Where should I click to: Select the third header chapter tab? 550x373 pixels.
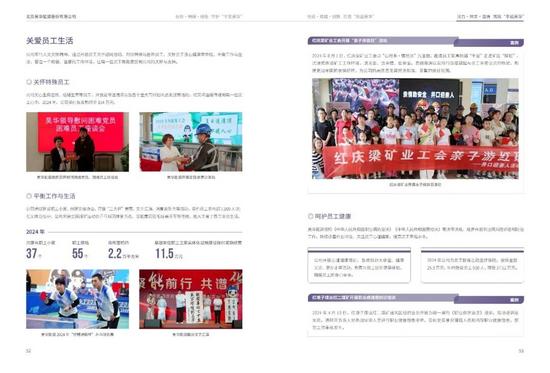pos(341,16)
